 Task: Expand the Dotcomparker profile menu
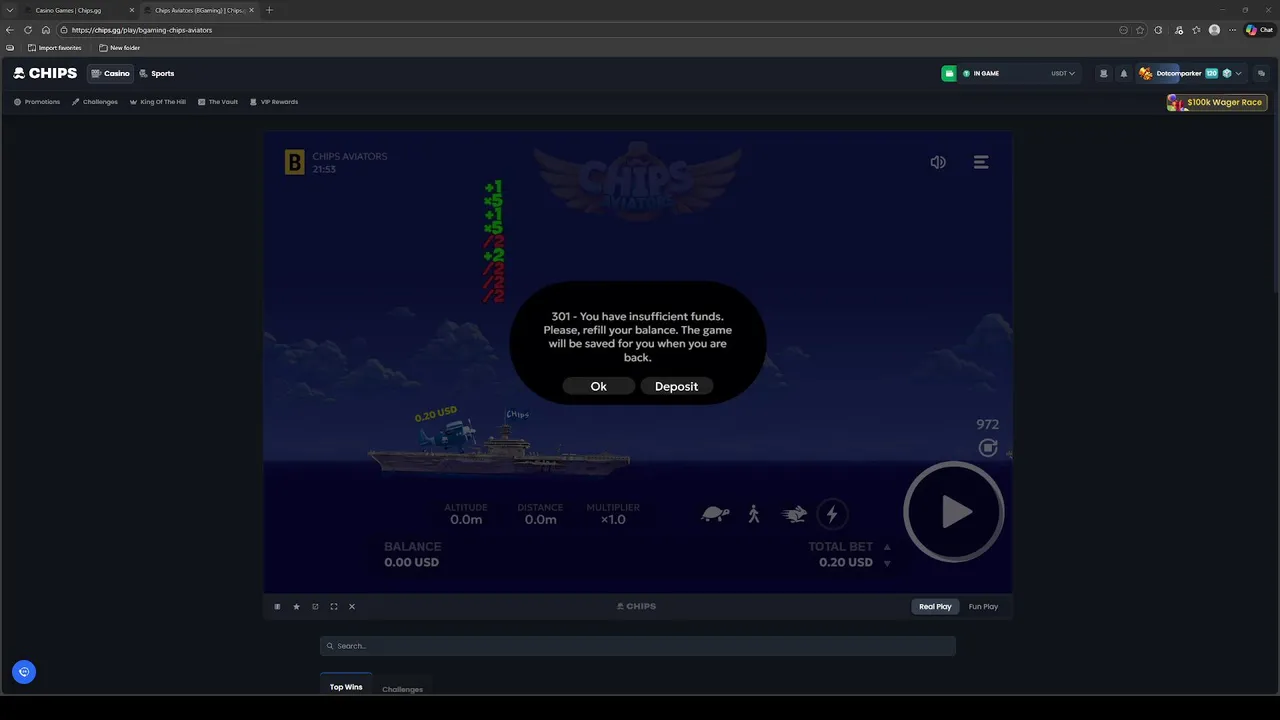tap(1190, 73)
